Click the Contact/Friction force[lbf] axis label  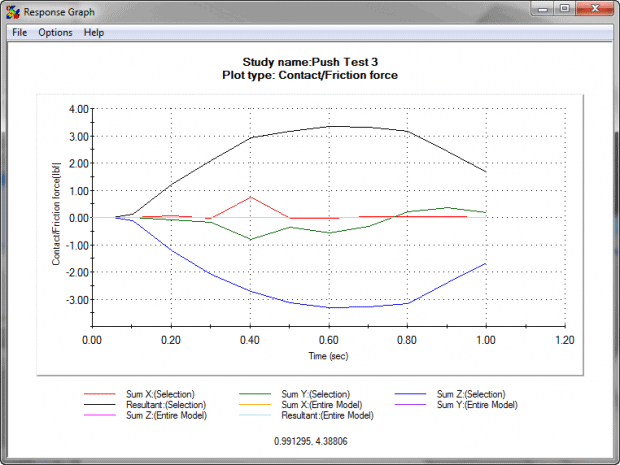tap(56, 214)
